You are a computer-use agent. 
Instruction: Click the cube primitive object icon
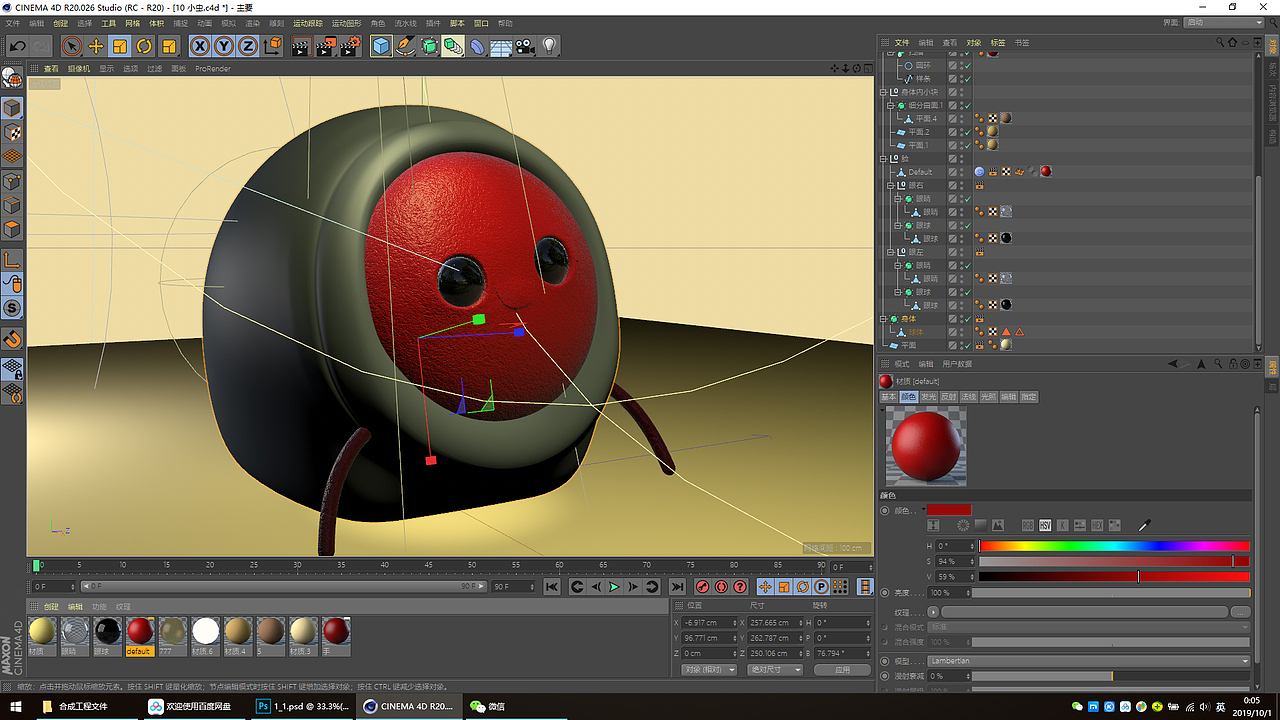click(381, 46)
